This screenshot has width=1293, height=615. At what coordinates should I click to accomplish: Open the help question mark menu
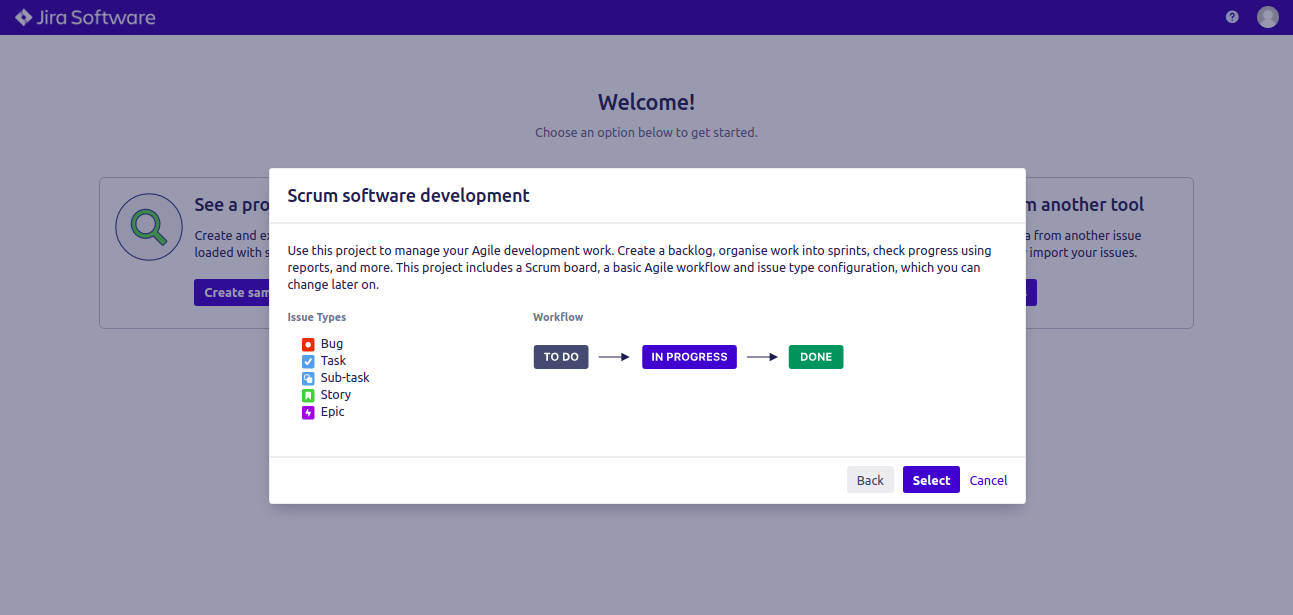[1232, 17]
